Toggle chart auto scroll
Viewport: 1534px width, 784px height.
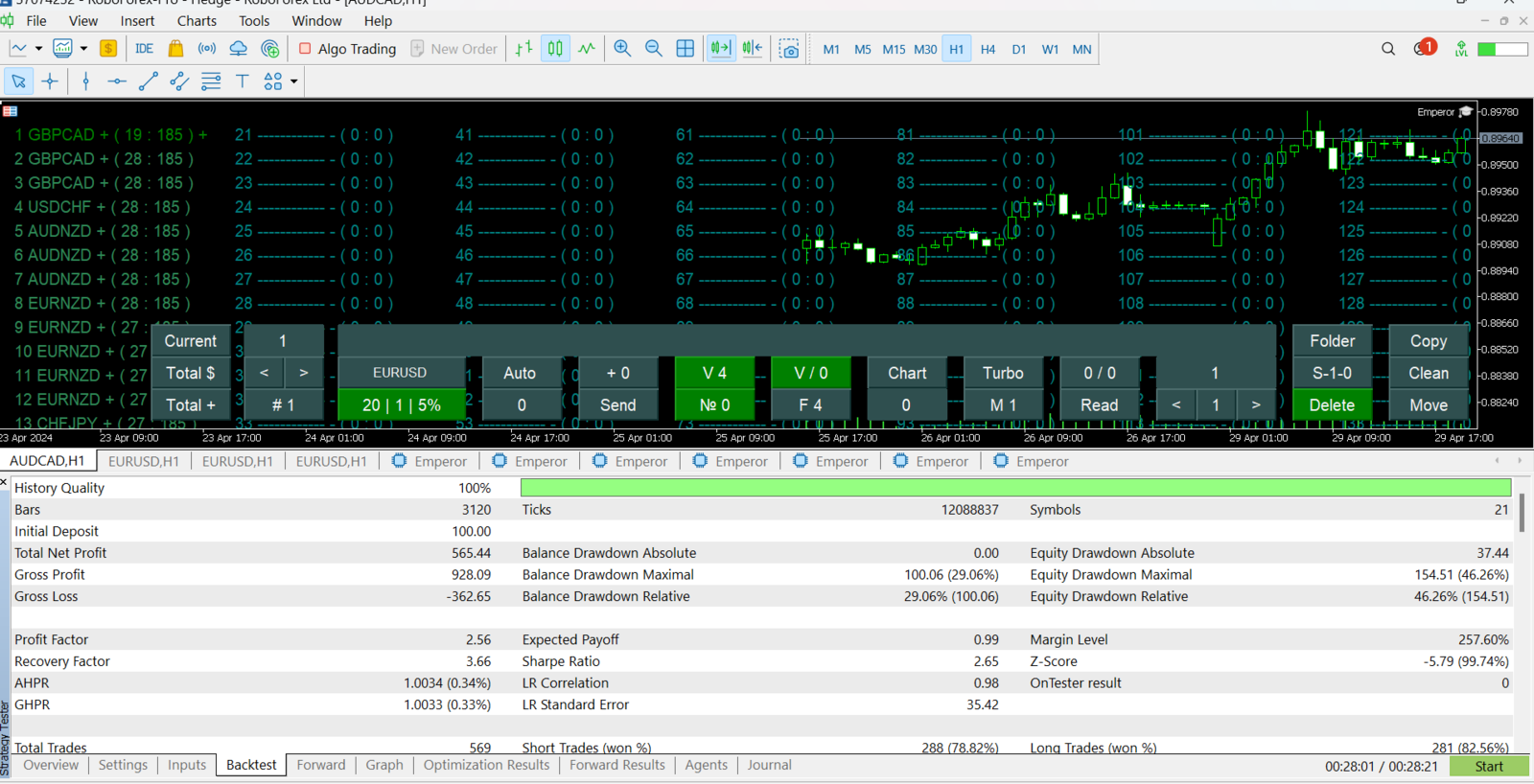pyautogui.click(x=720, y=49)
